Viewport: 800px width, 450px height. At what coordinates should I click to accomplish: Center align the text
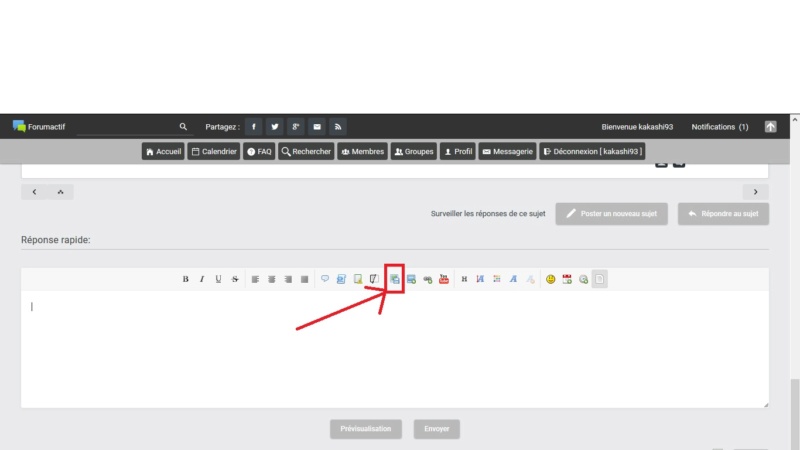click(x=271, y=279)
